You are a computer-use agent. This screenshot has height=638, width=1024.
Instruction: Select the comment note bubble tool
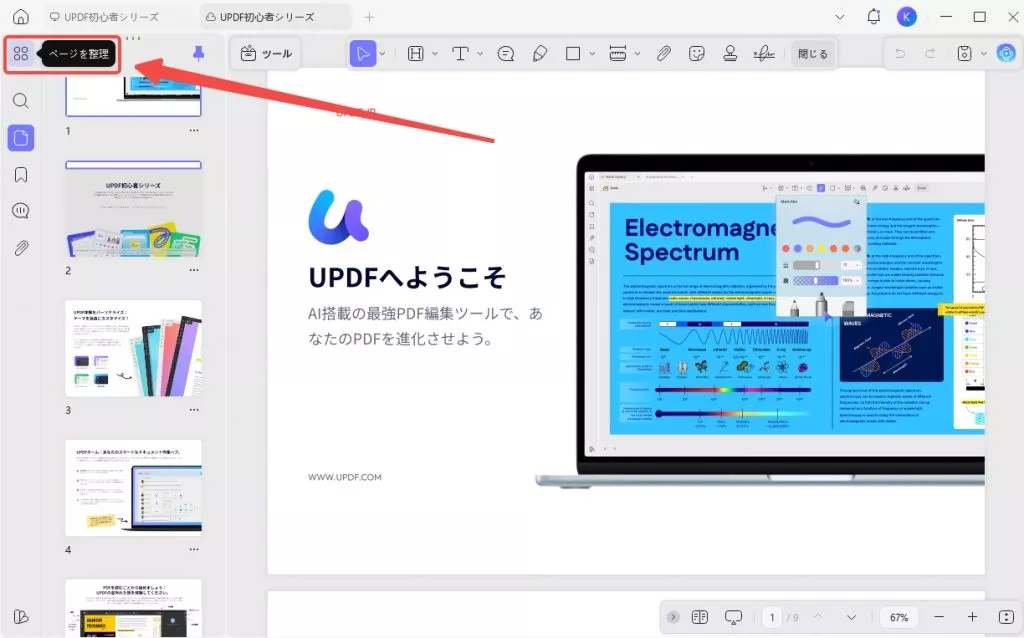coord(506,54)
